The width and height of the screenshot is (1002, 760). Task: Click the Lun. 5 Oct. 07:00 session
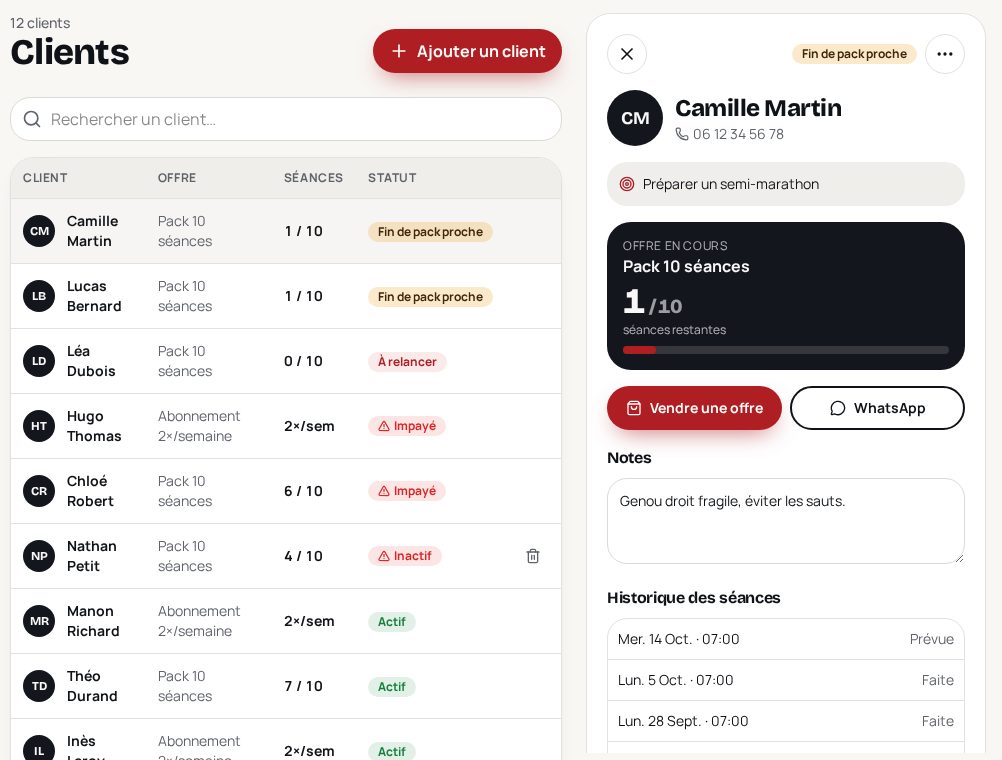785,680
